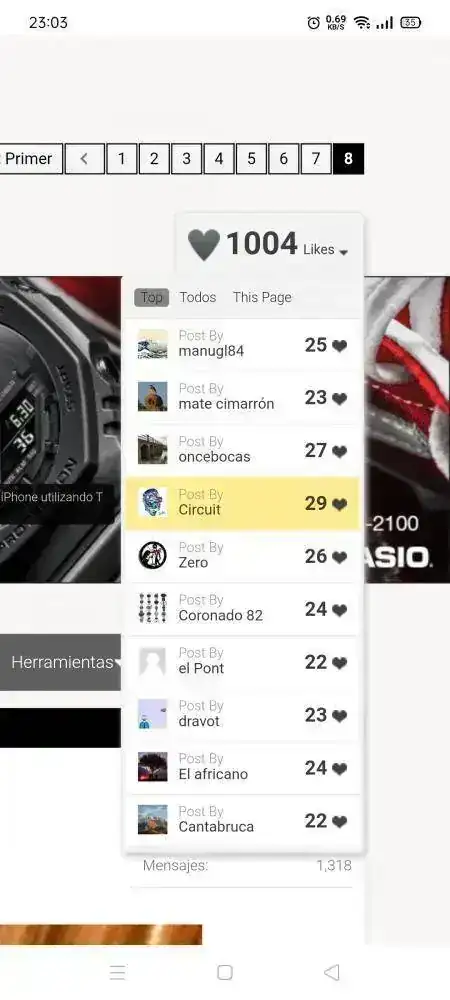Click the heart next to Circuit's 29
The height and width of the screenshot is (1000, 450).
[x=340, y=504]
